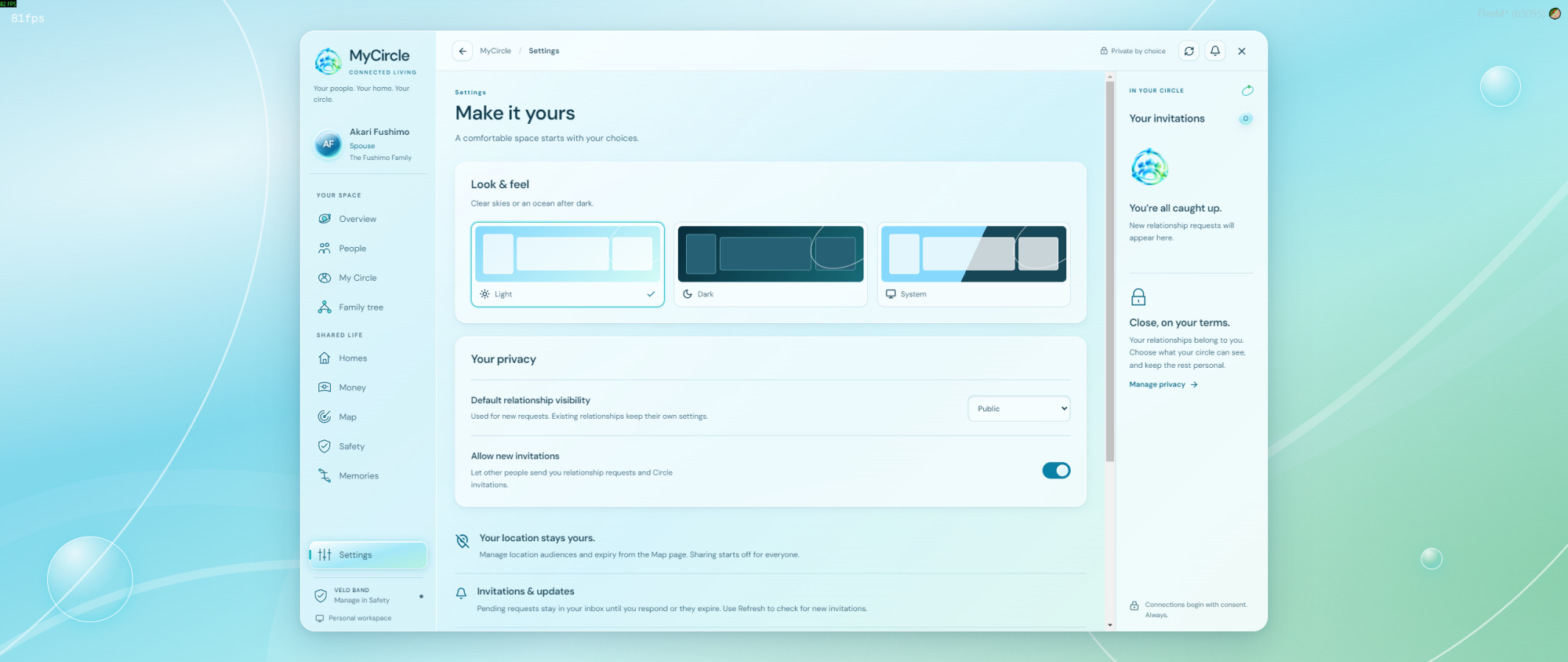
Task: Click the back arrow button
Action: 463,51
